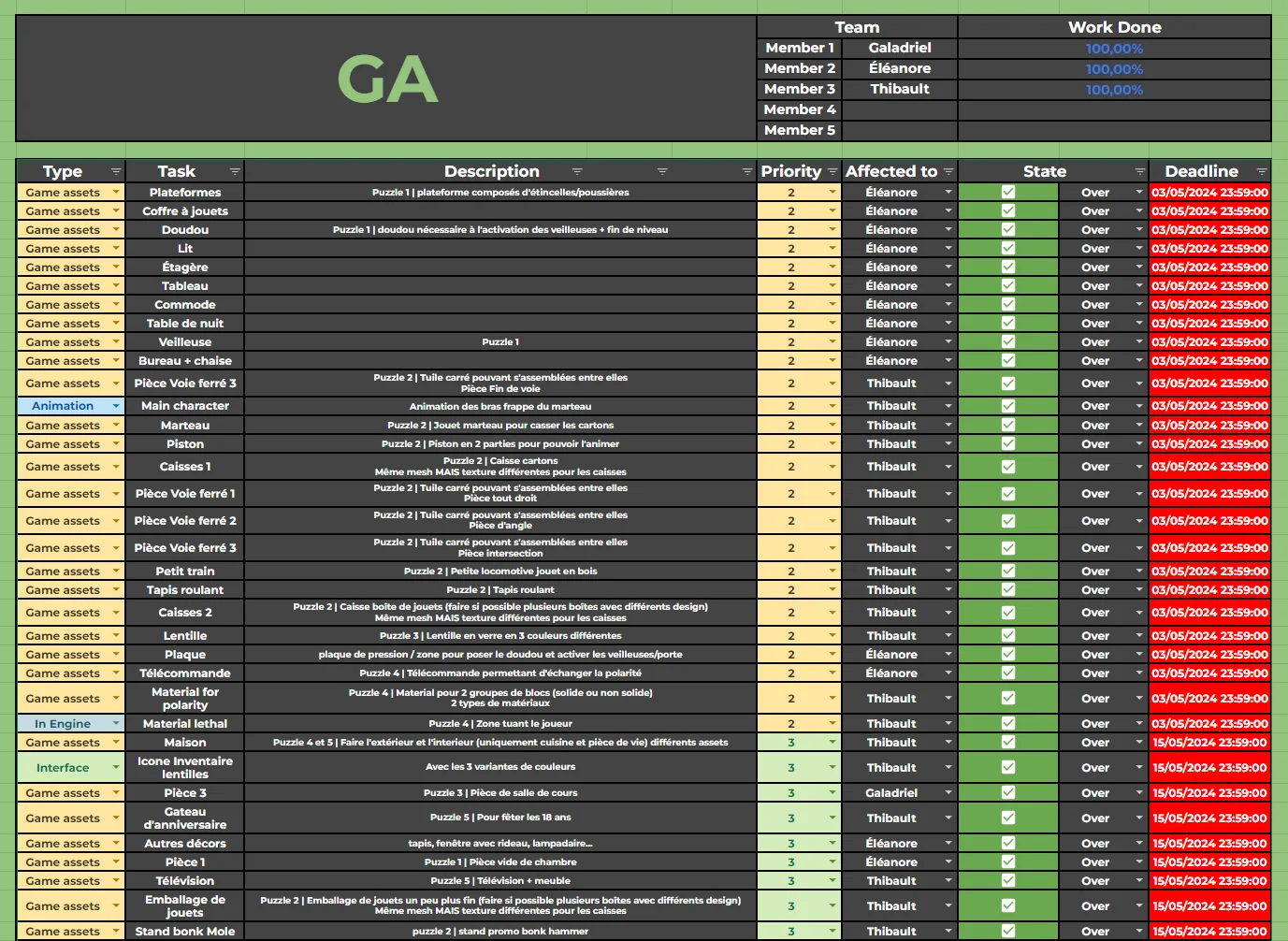
Task: Select the description 'puzzle 2 | stand promo bonk hammer'
Action: point(500,931)
